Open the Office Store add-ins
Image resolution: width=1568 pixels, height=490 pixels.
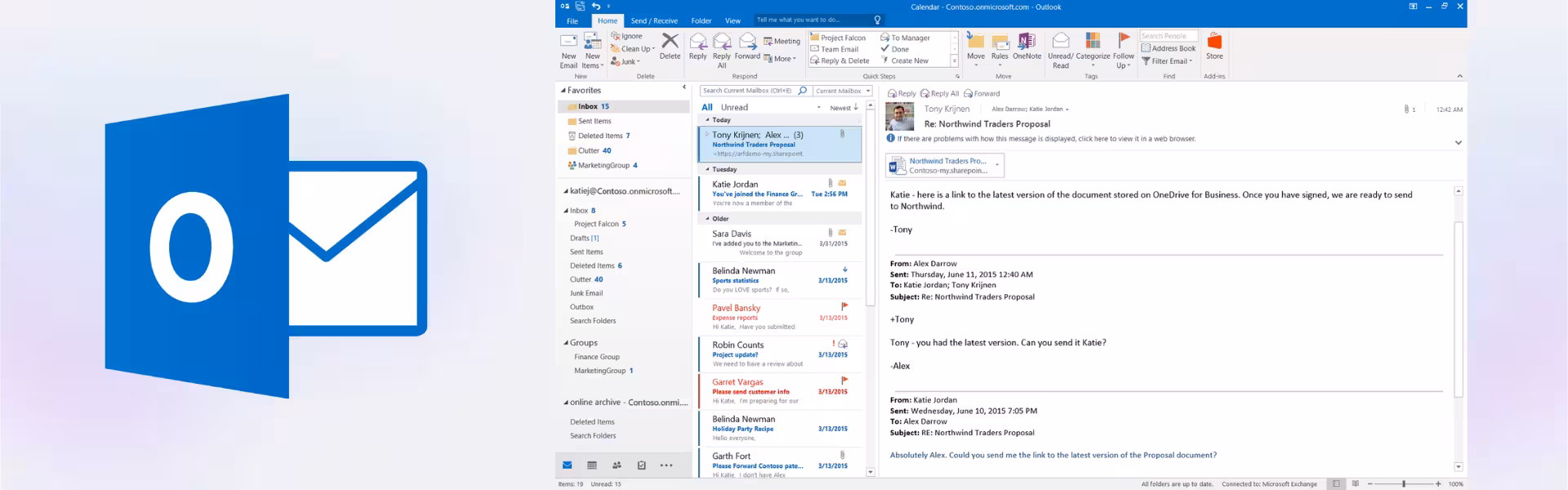pos(1214,47)
